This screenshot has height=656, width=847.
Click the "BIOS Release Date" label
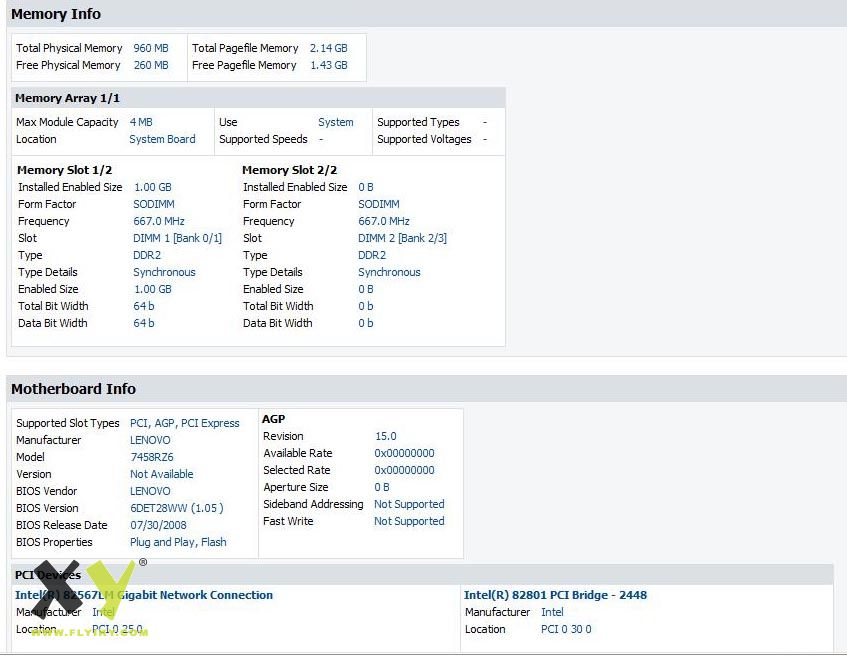tap(62, 526)
